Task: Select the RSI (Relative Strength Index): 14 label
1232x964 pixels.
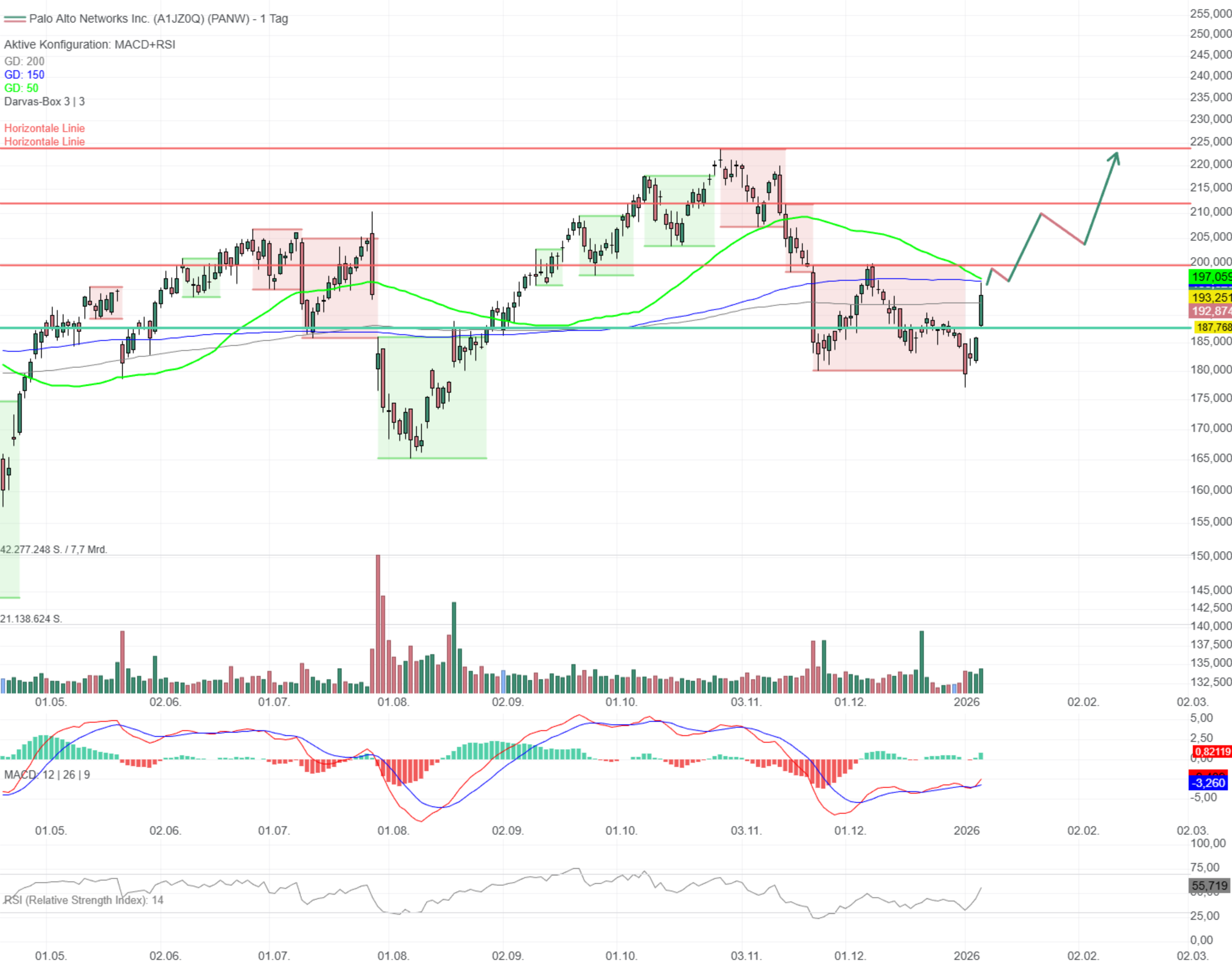Action: pos(84,900)
